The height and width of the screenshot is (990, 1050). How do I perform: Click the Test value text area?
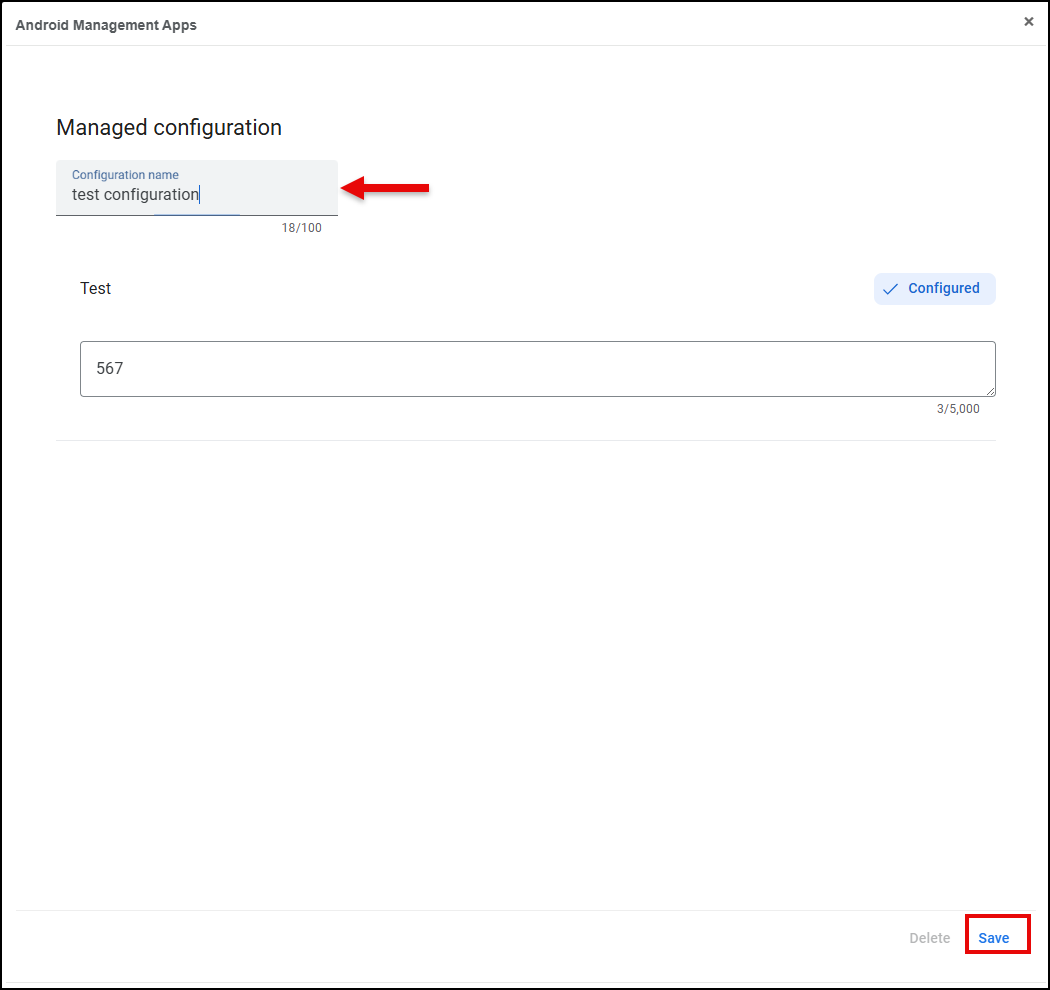click(x=537, y=369)
